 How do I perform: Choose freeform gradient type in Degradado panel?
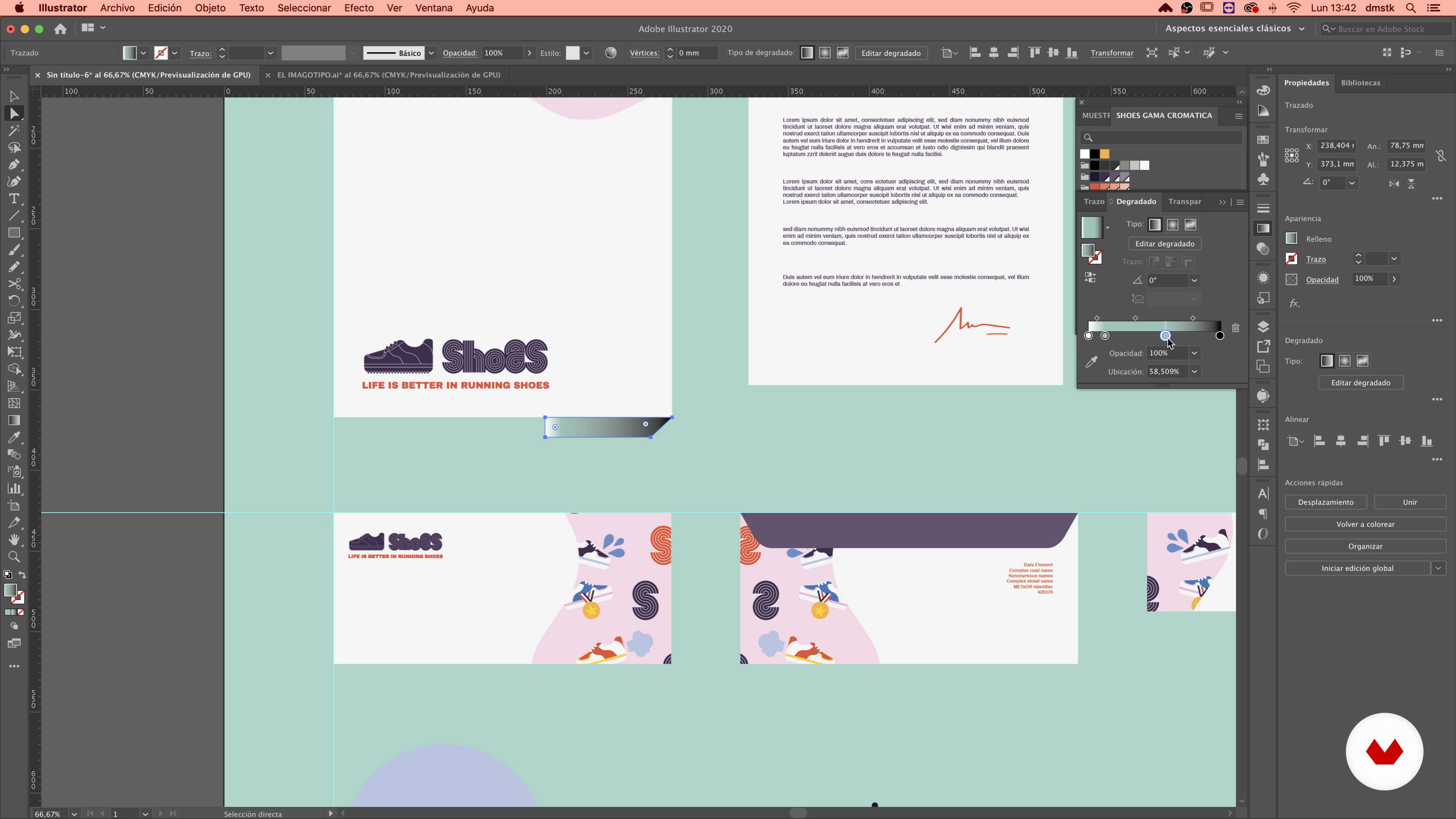click(1190, 224)
